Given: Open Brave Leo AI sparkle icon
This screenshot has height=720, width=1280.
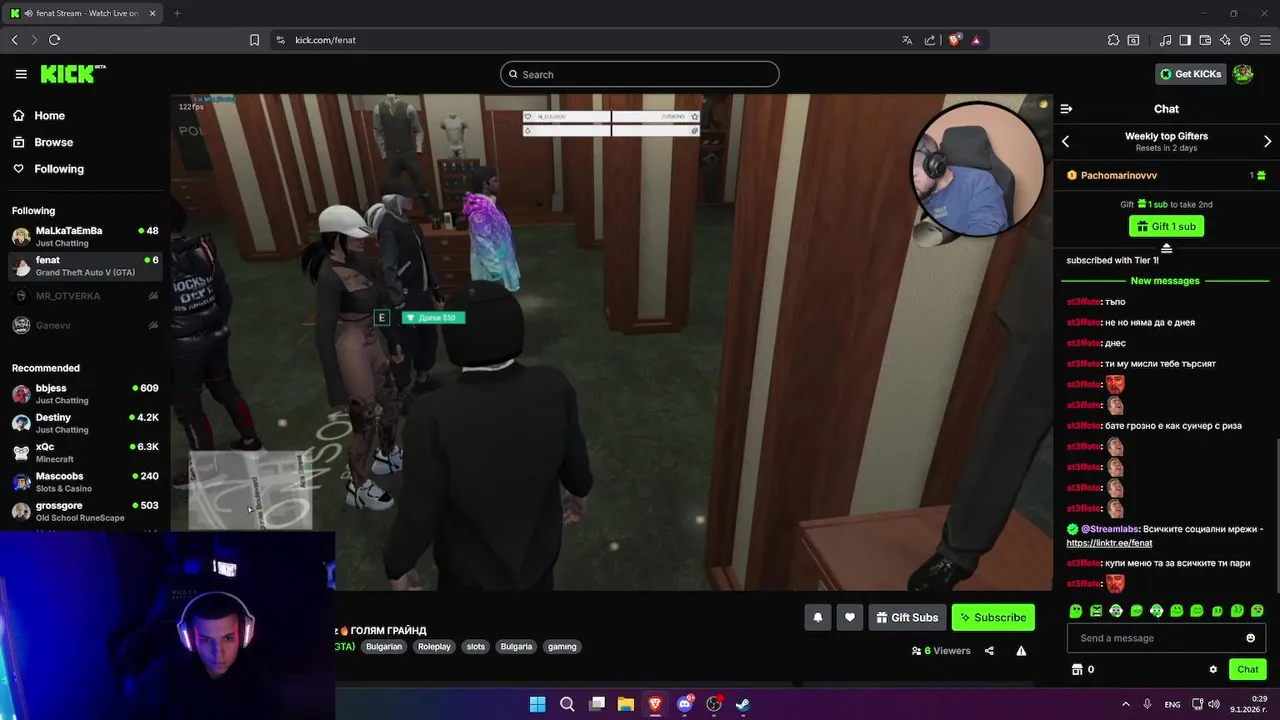Looking at the screenshot, I should [1225, 40].
